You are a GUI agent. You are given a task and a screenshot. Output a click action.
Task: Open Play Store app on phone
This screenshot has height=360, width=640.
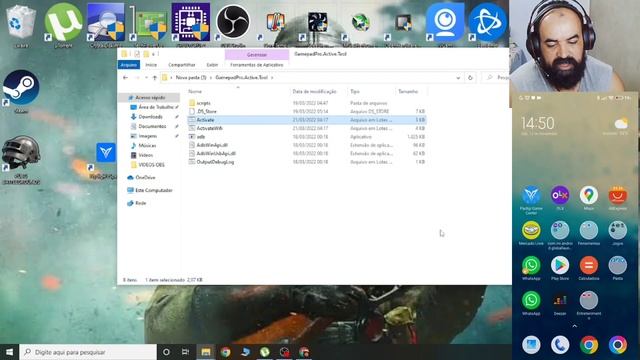click(x=560, y=268)
